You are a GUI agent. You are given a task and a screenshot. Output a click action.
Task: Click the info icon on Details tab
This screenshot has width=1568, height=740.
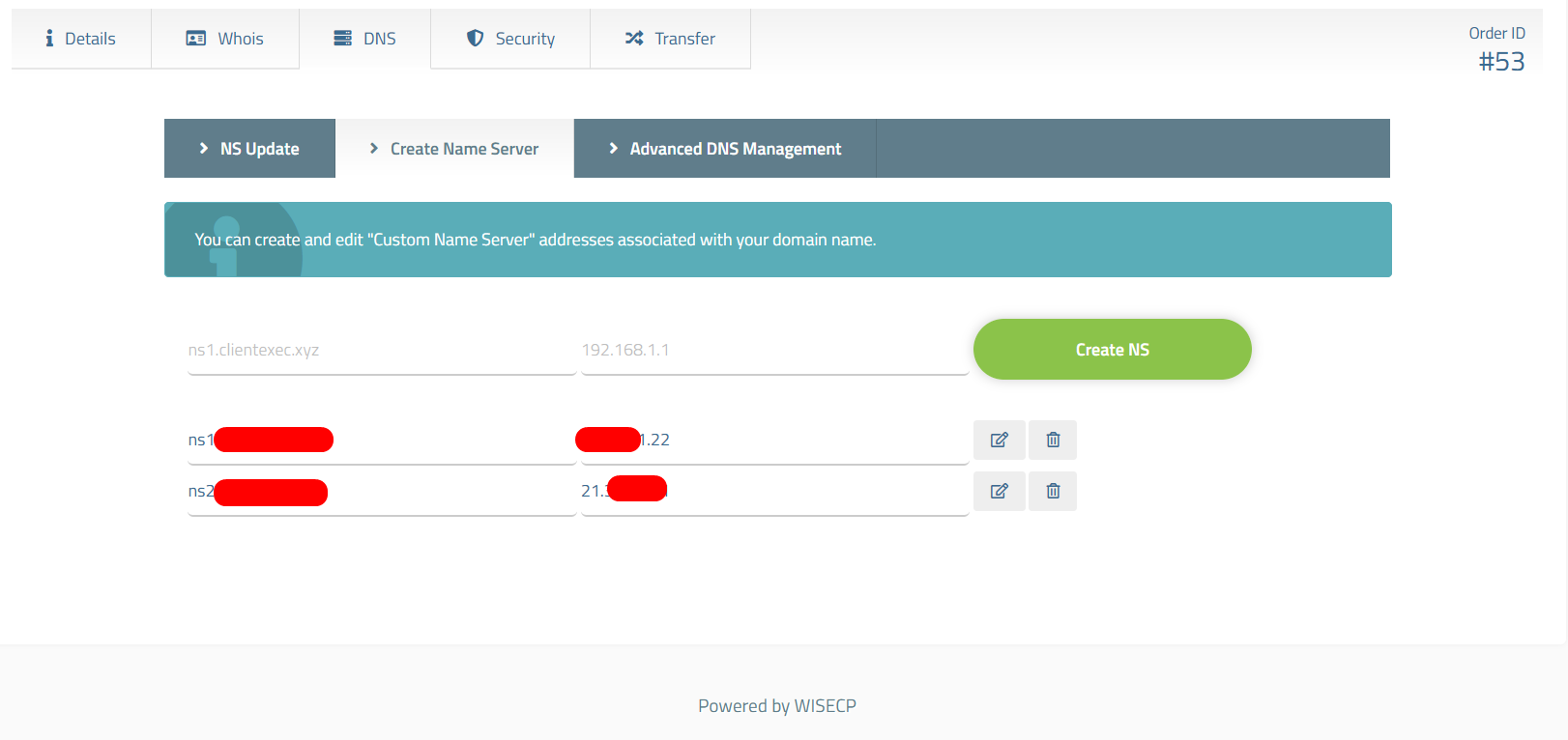49,39
